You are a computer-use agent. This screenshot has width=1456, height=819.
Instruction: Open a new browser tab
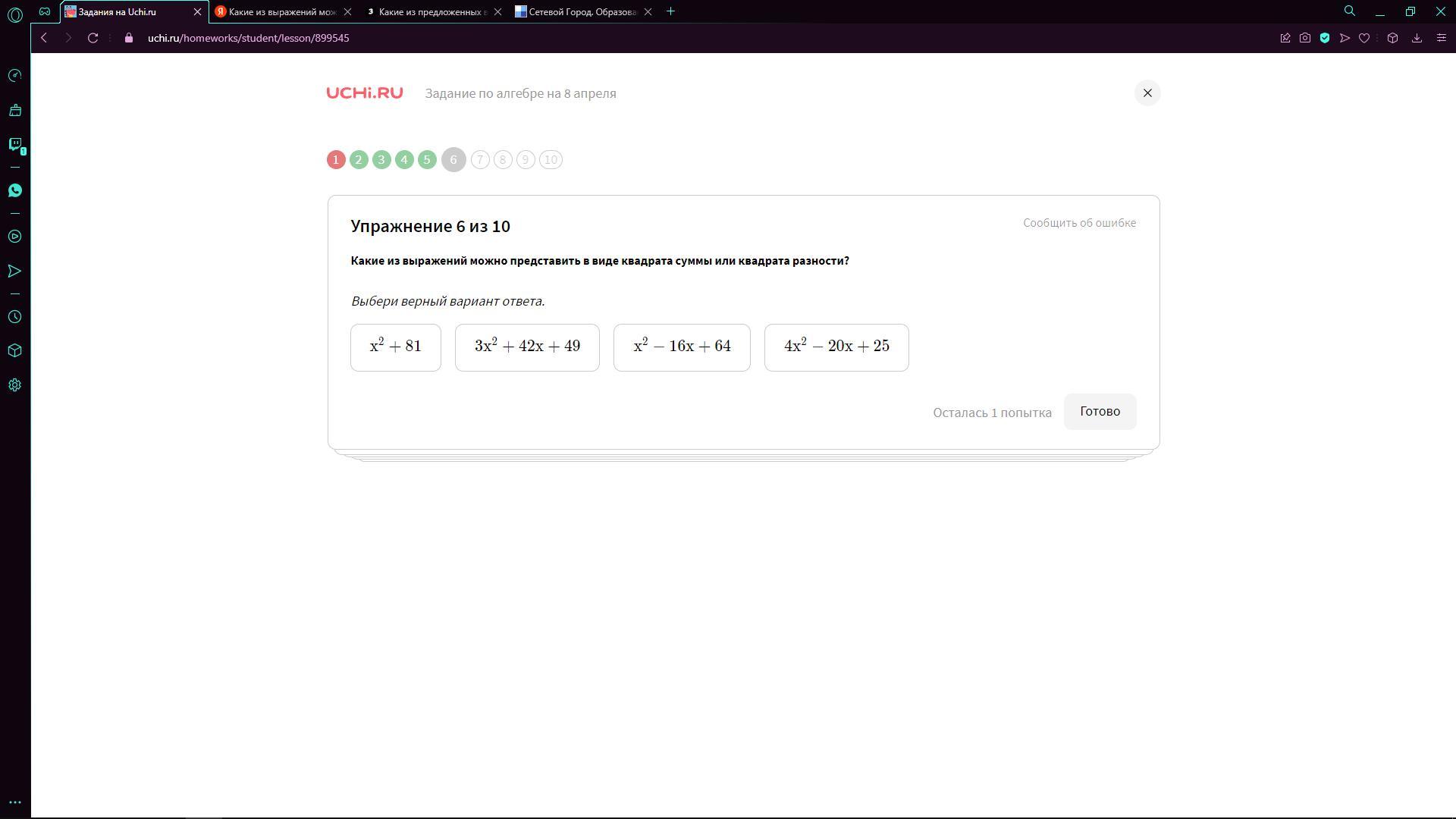pos(670,11)
